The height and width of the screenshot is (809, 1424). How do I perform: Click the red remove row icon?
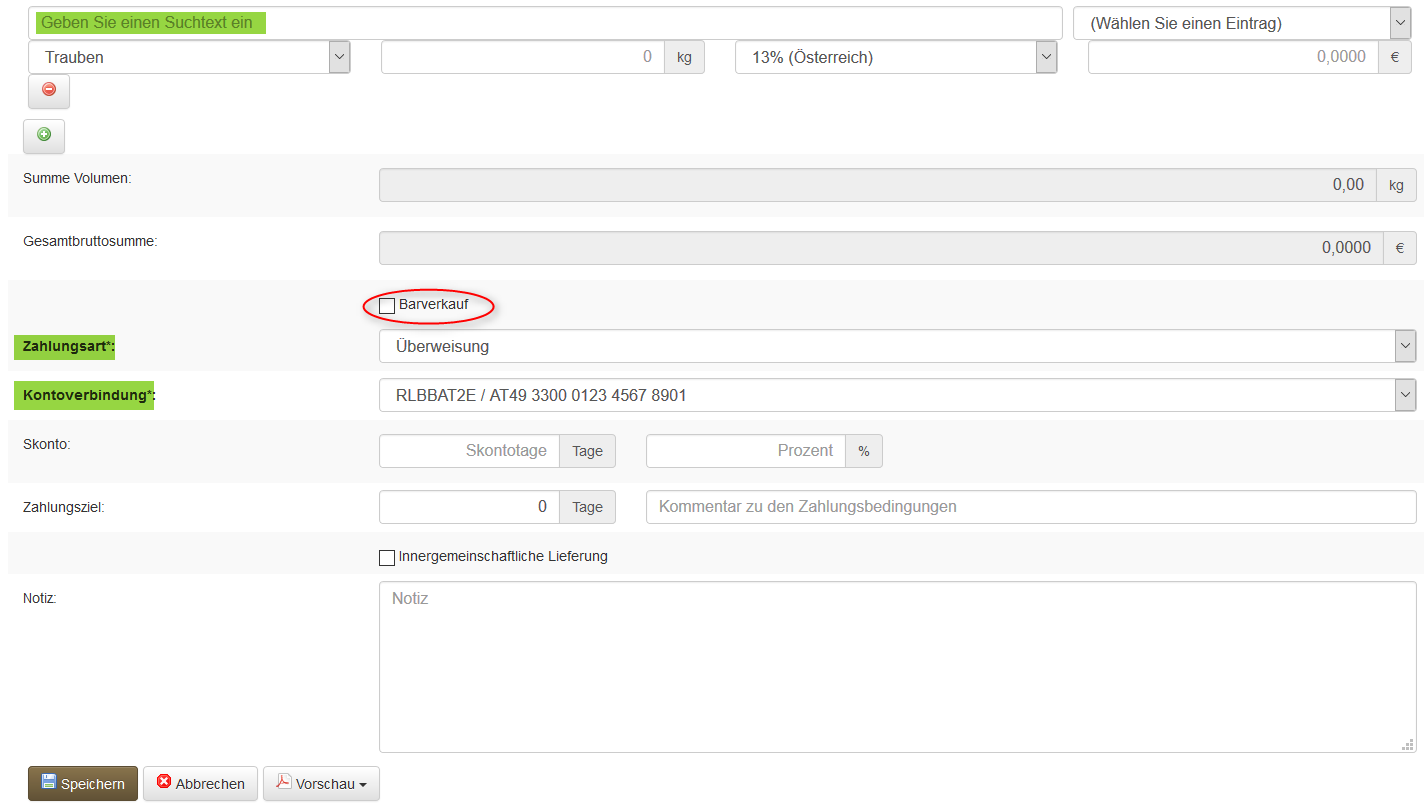coord(49,90)
